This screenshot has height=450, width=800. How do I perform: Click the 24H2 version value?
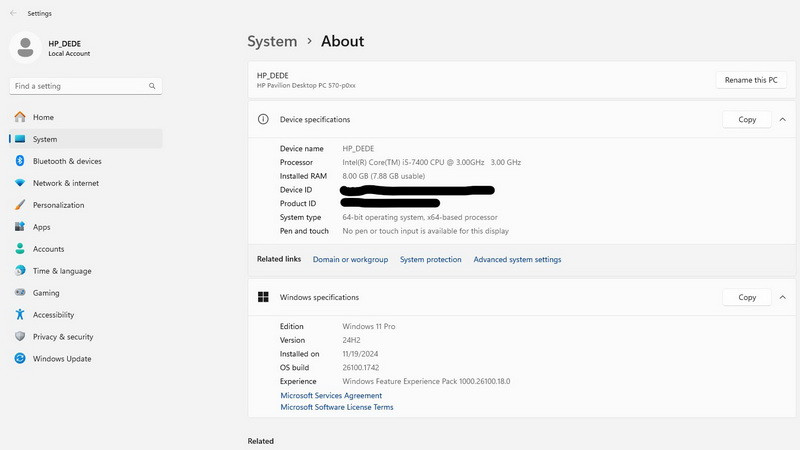pyautogui.click(x=352, y=340)
